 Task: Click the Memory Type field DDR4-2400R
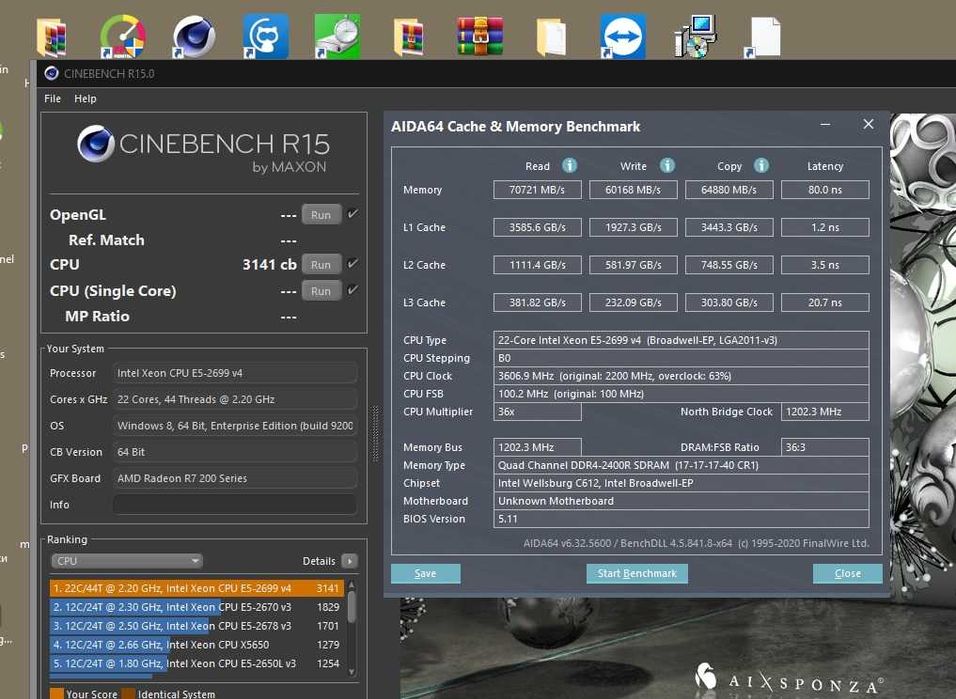(681, 465)
